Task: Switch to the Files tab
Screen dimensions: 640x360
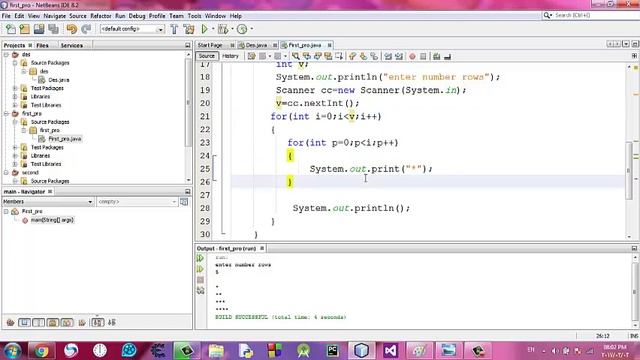Action: [x=42, y=45]
